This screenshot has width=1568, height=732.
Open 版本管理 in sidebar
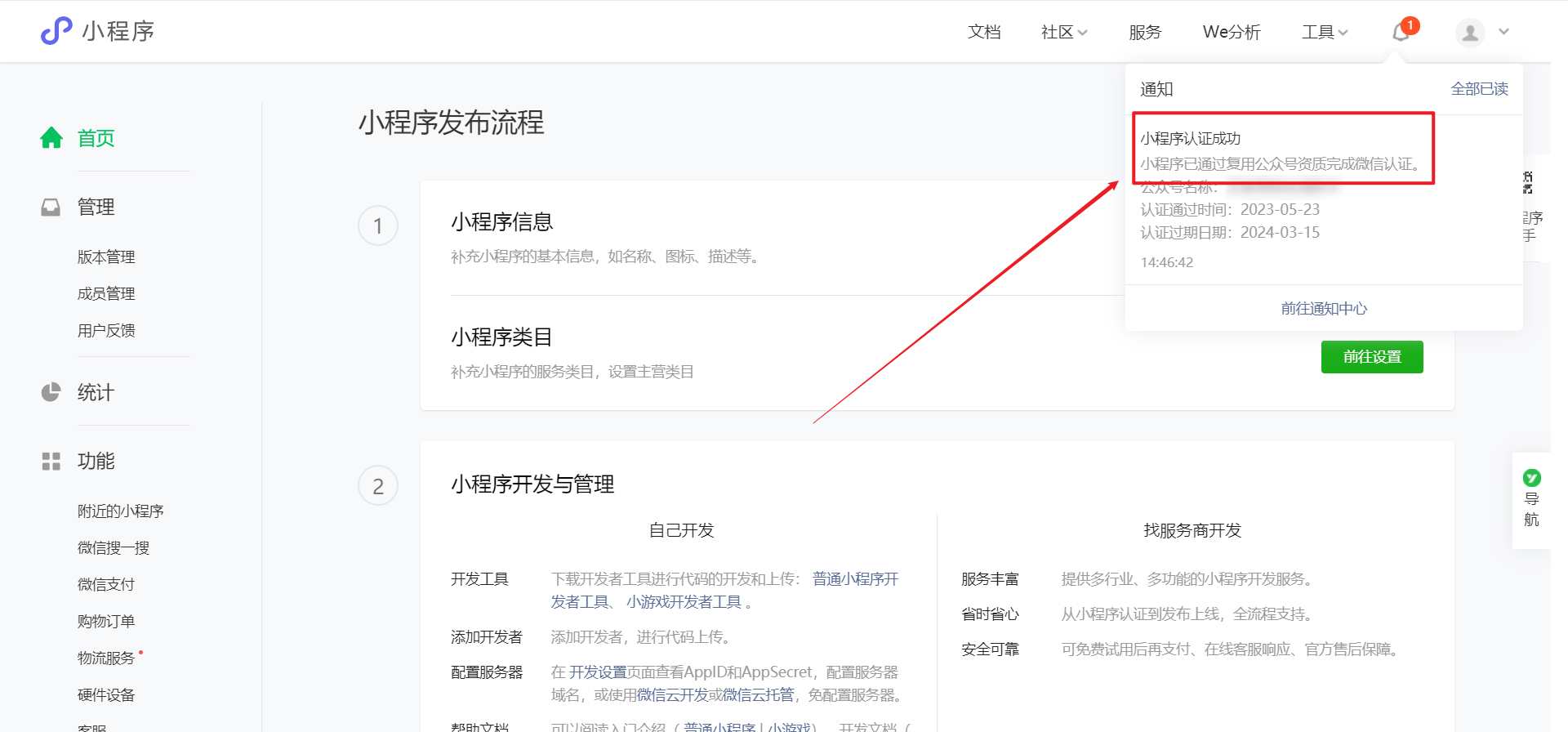point(106,257)
